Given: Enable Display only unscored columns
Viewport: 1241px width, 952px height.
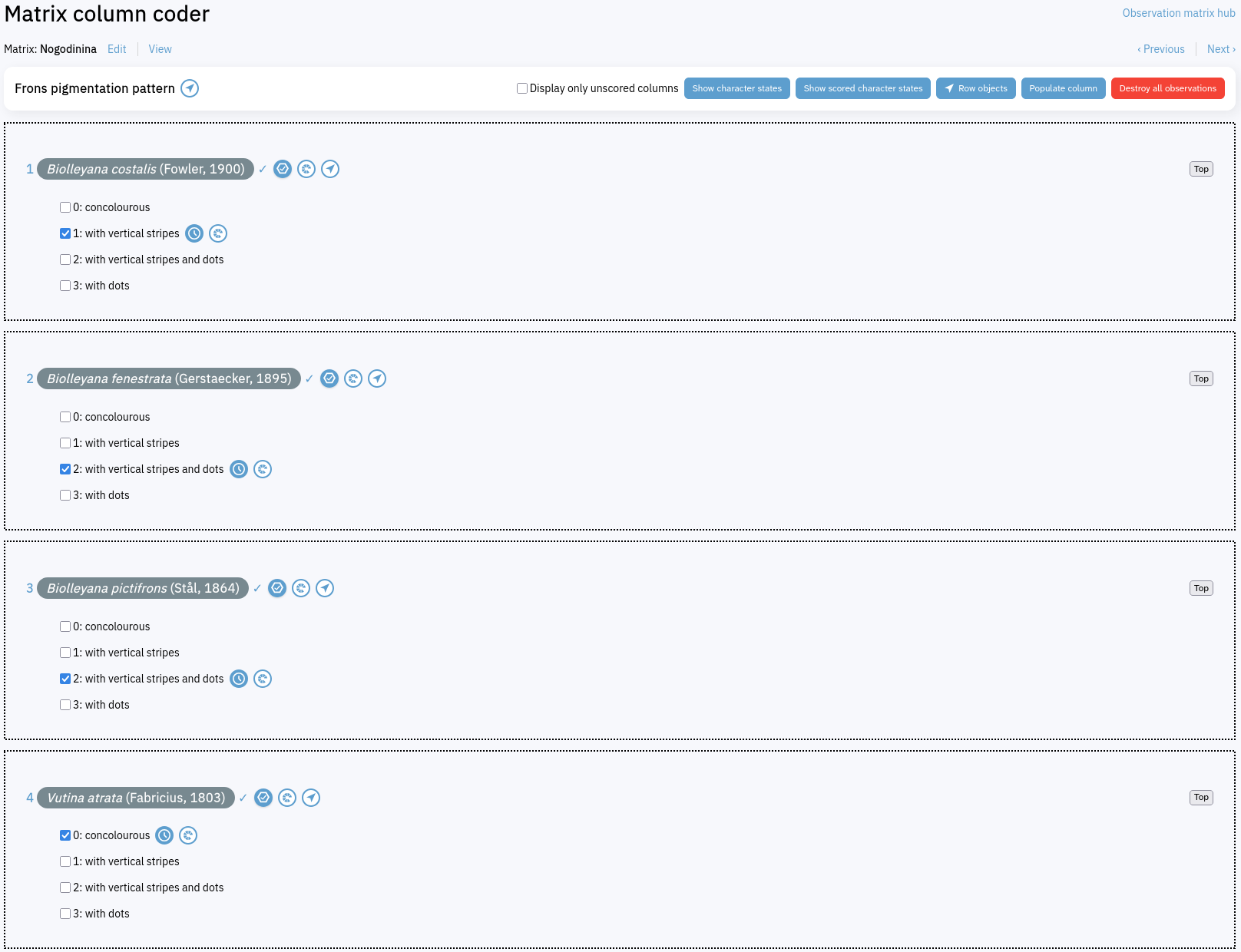Looking at the screenshot, I should coord(522,88).
